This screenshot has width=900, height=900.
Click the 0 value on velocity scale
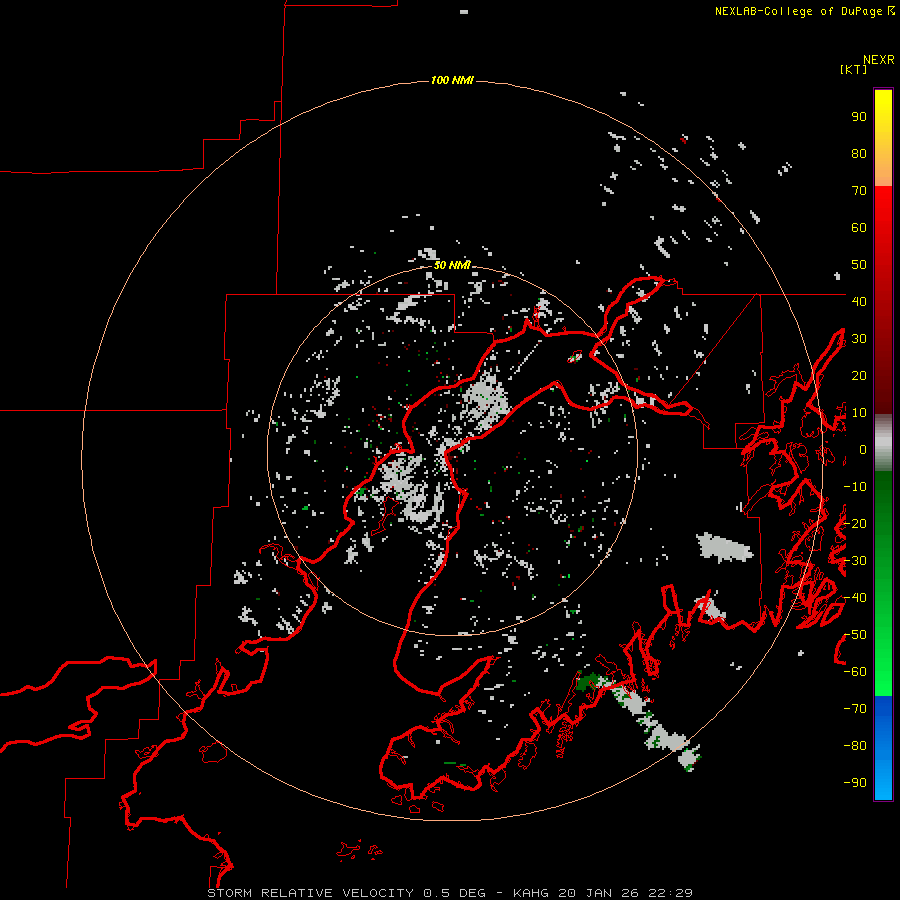tap(863, 450)
